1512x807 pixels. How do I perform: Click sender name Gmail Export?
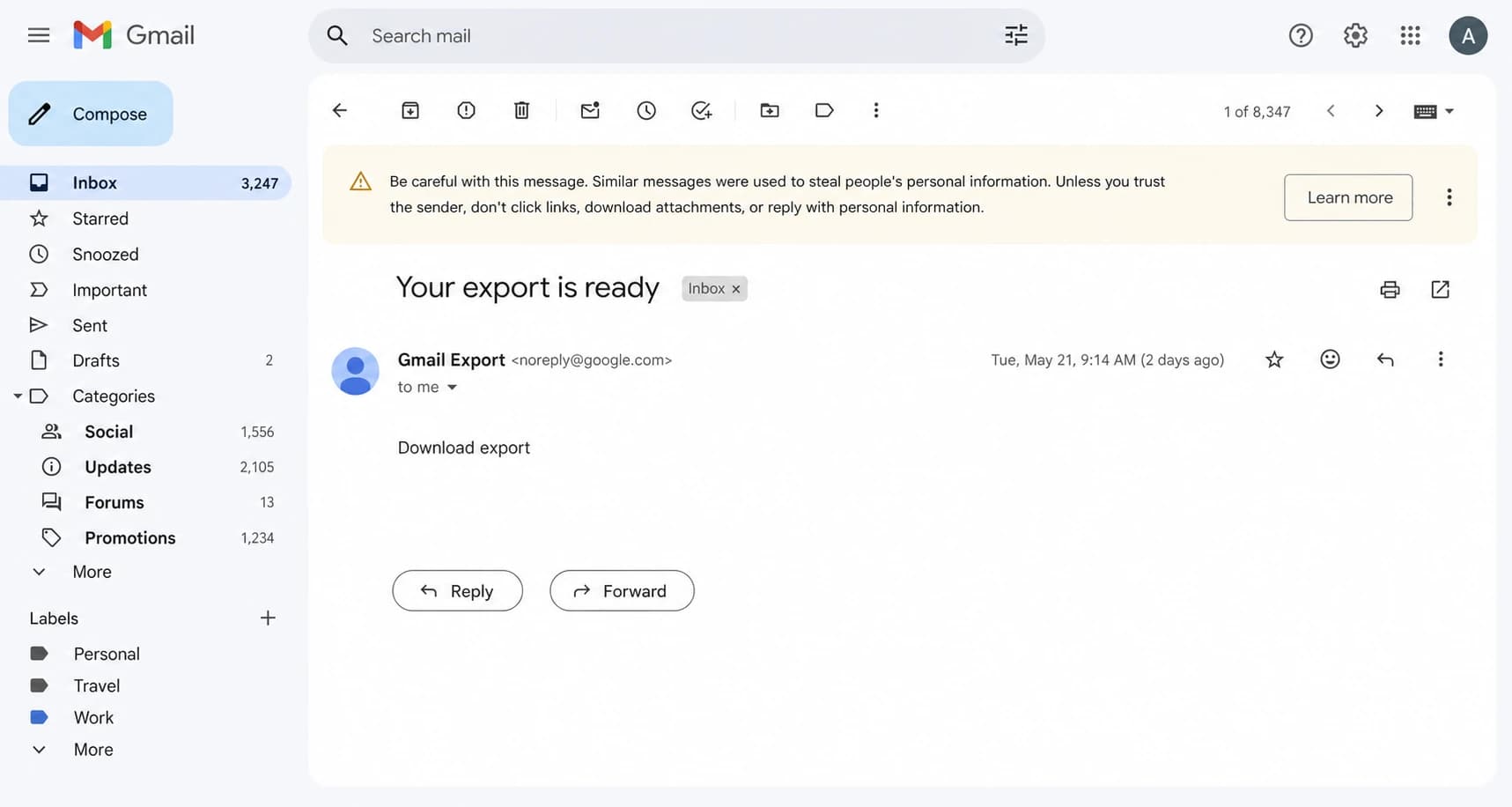pos(451,359)
